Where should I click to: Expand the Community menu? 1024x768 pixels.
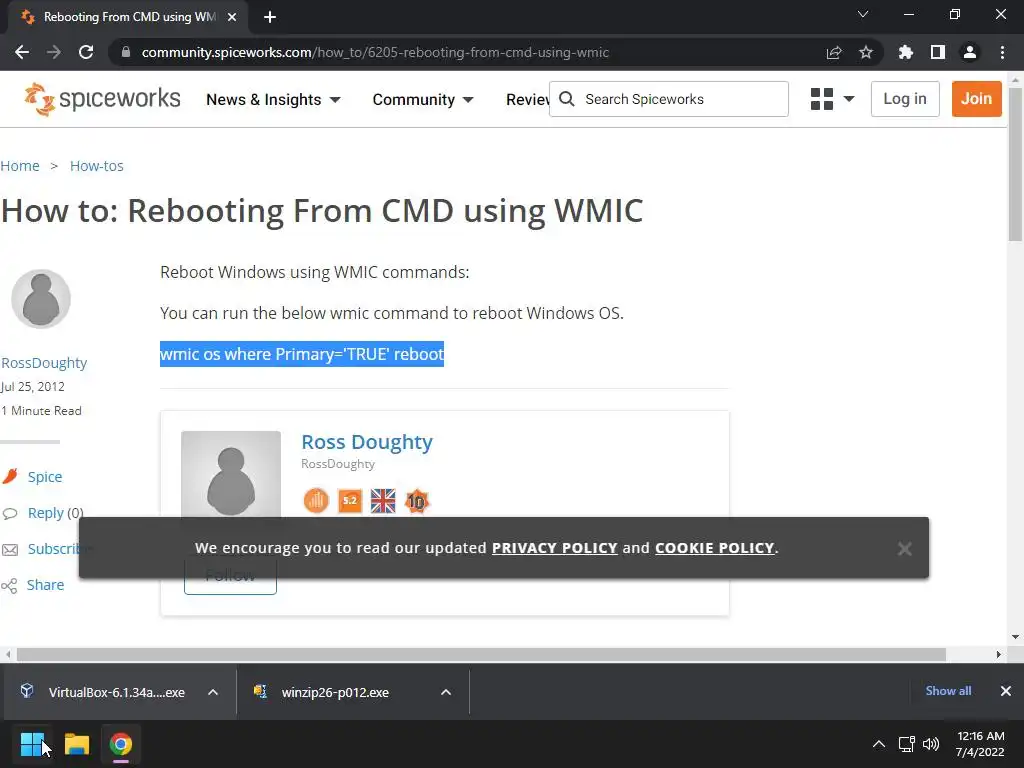click(x=423, y=99)
